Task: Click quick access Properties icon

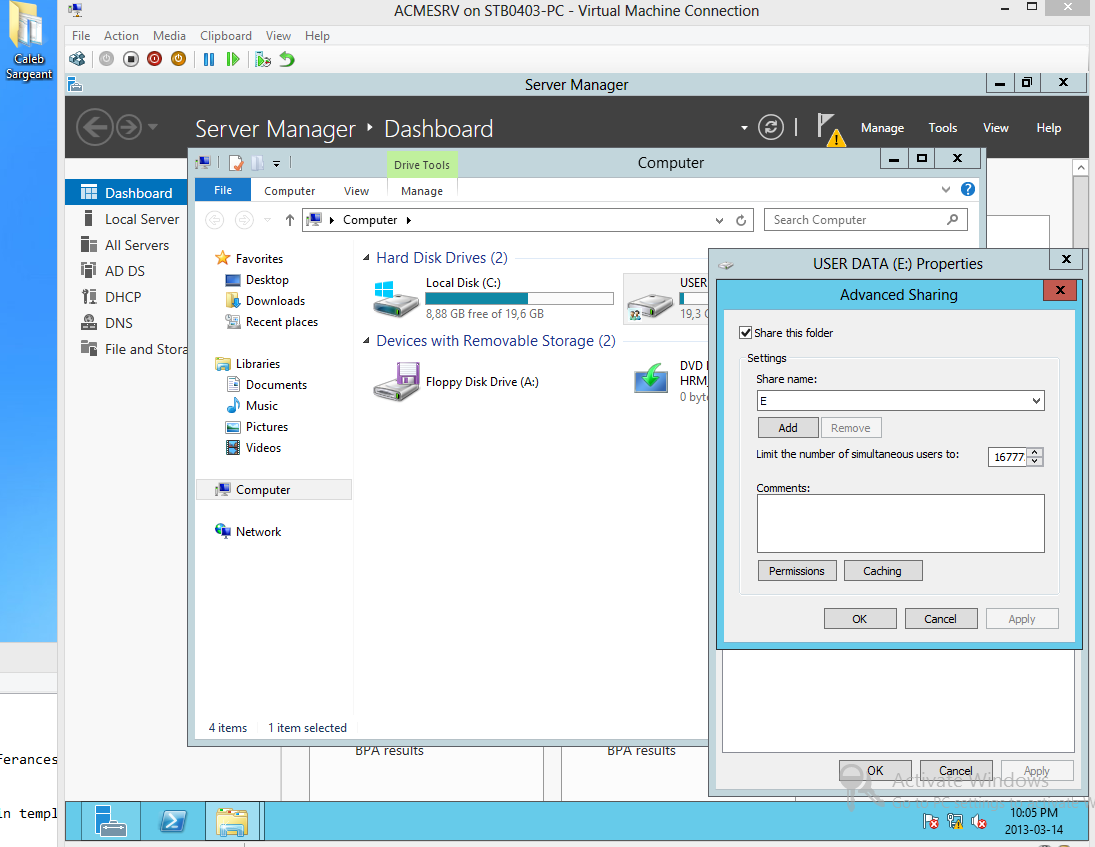Action: [x=236, y=163]
